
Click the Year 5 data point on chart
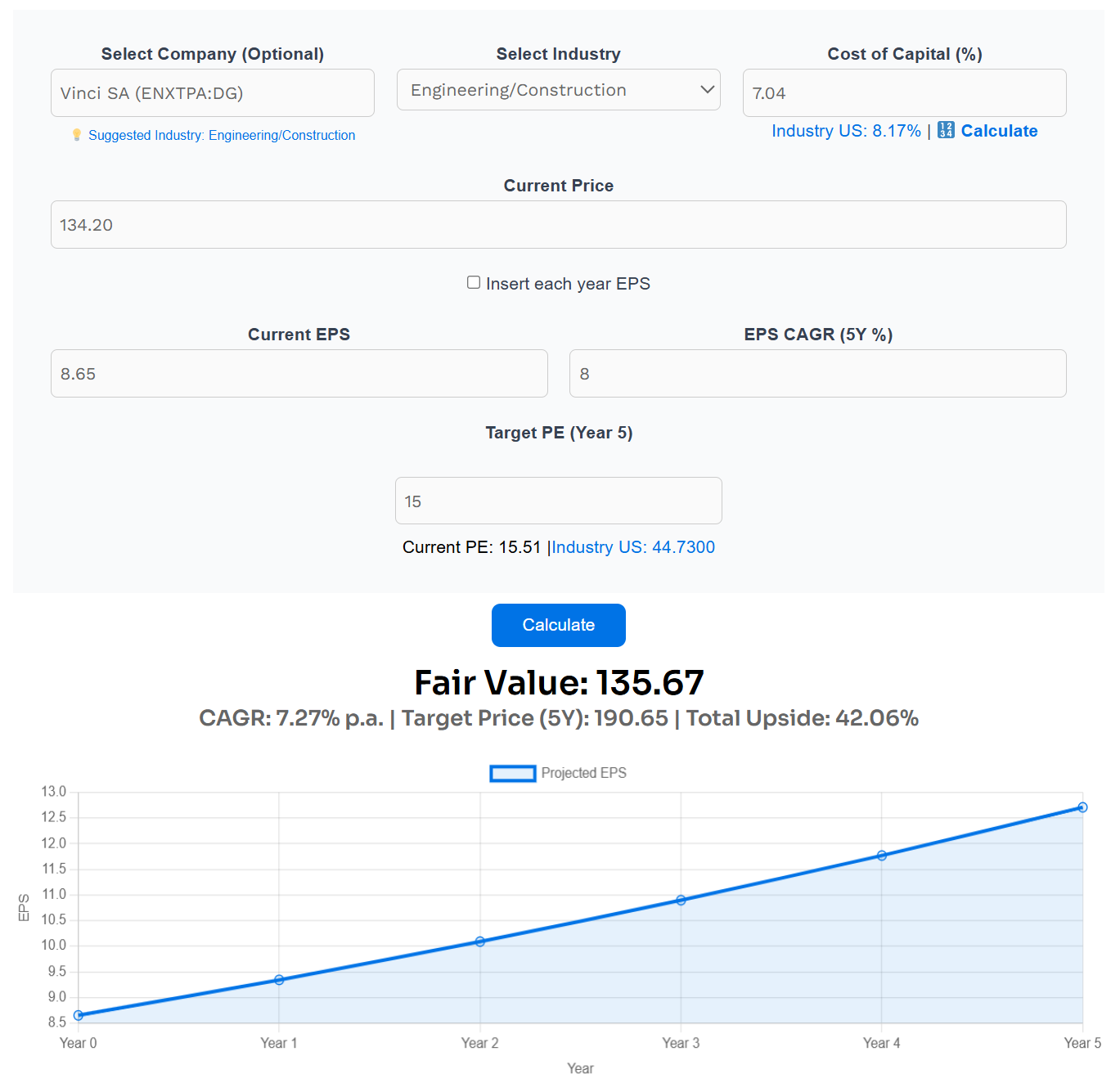point(1082,807)
